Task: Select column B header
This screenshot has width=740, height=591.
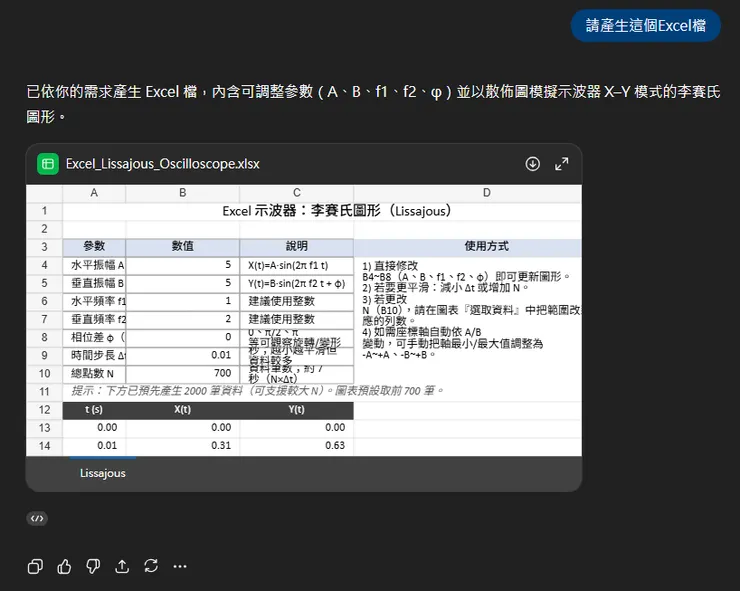Action: point(183,193)
